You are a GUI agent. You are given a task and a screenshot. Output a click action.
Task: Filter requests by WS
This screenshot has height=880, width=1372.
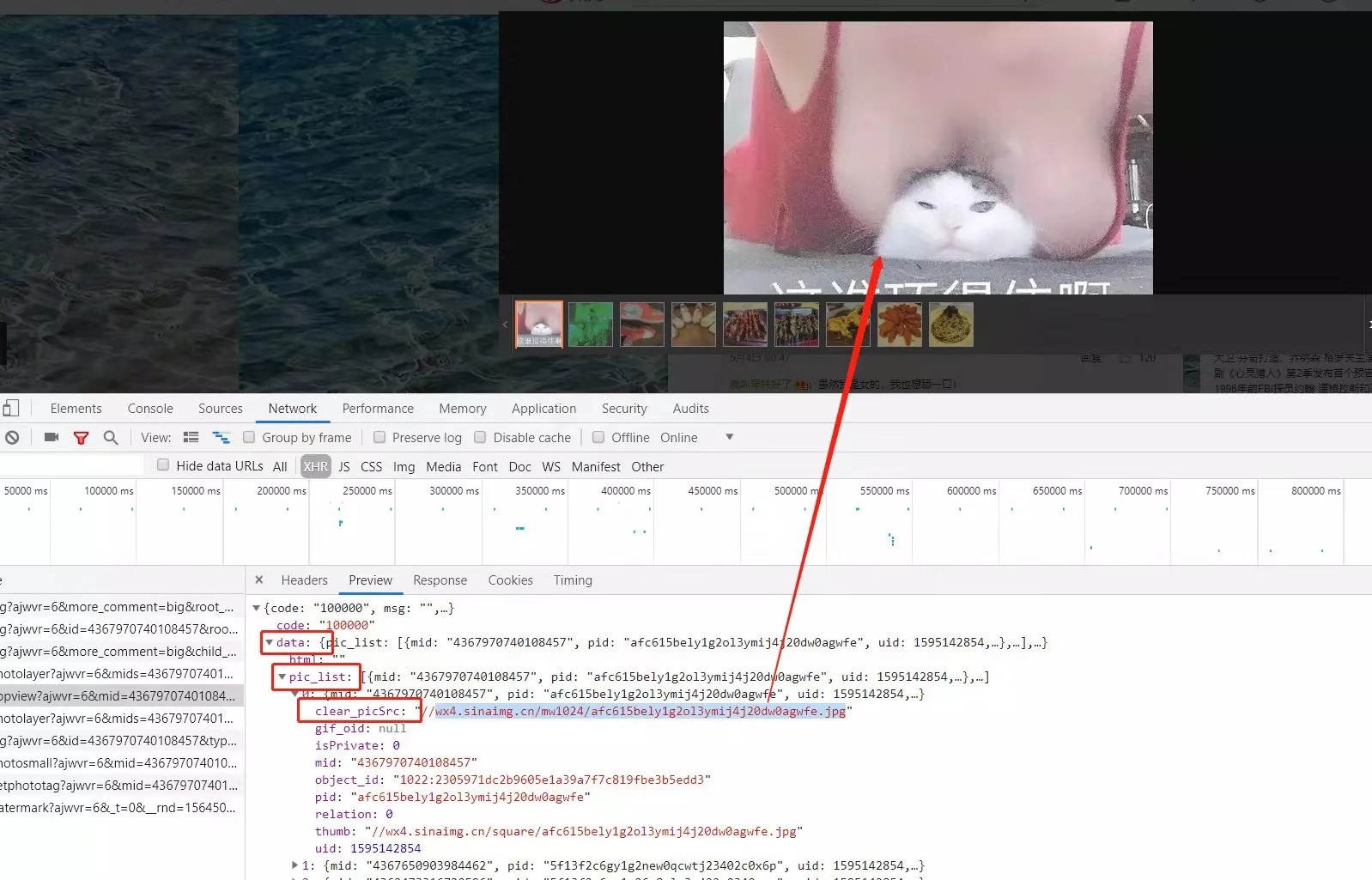pos(551,466)
